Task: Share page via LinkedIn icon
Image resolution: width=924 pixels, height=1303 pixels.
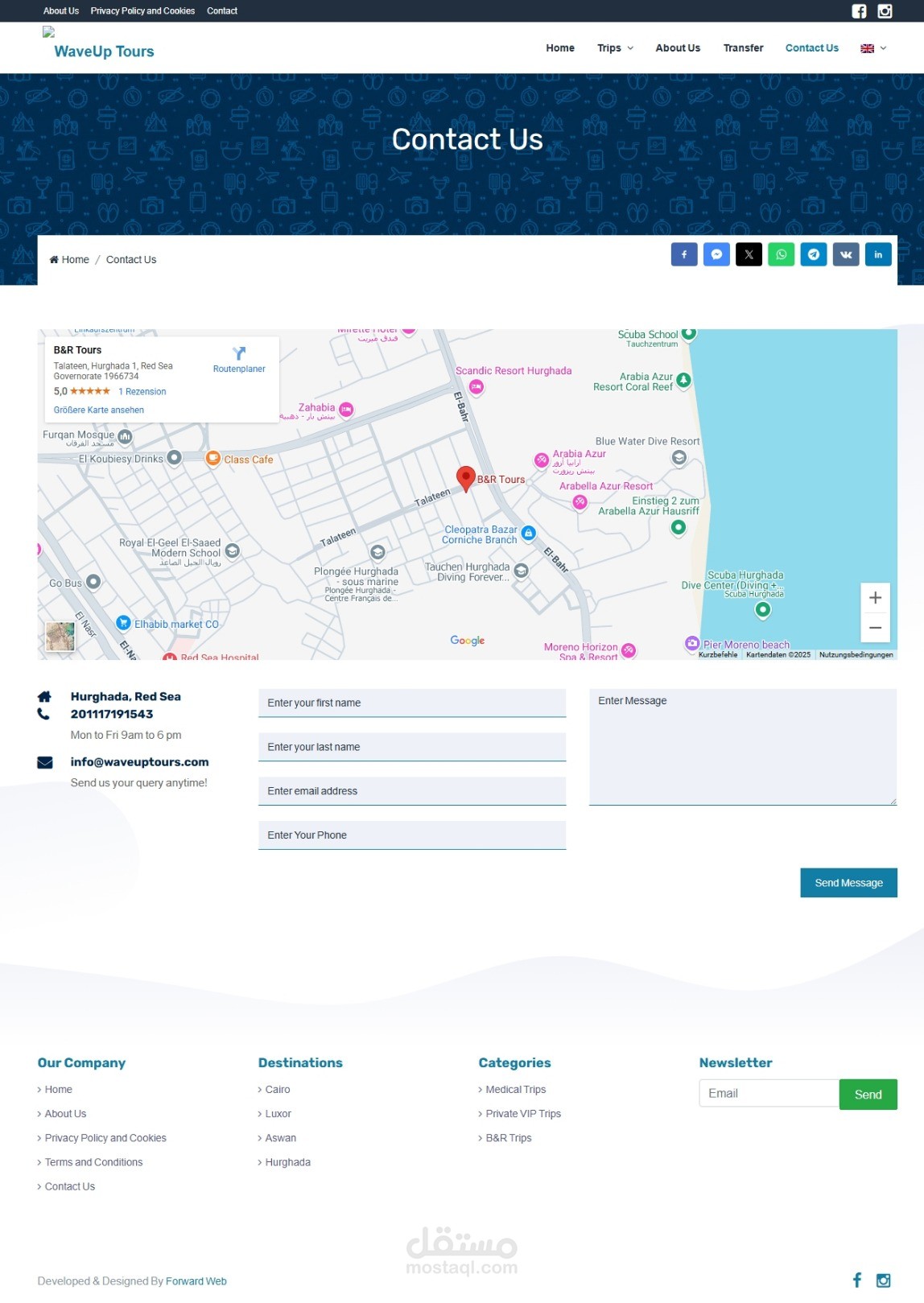Action: pyautogui.click(x=878, y=254)
